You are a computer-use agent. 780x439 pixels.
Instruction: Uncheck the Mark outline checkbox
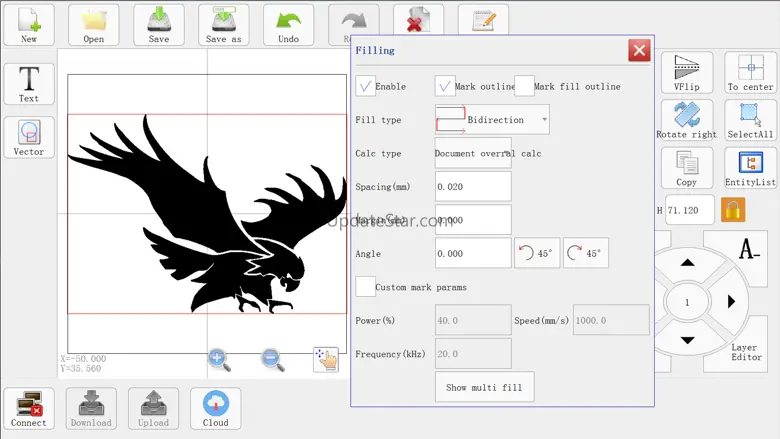coord(445,86)
